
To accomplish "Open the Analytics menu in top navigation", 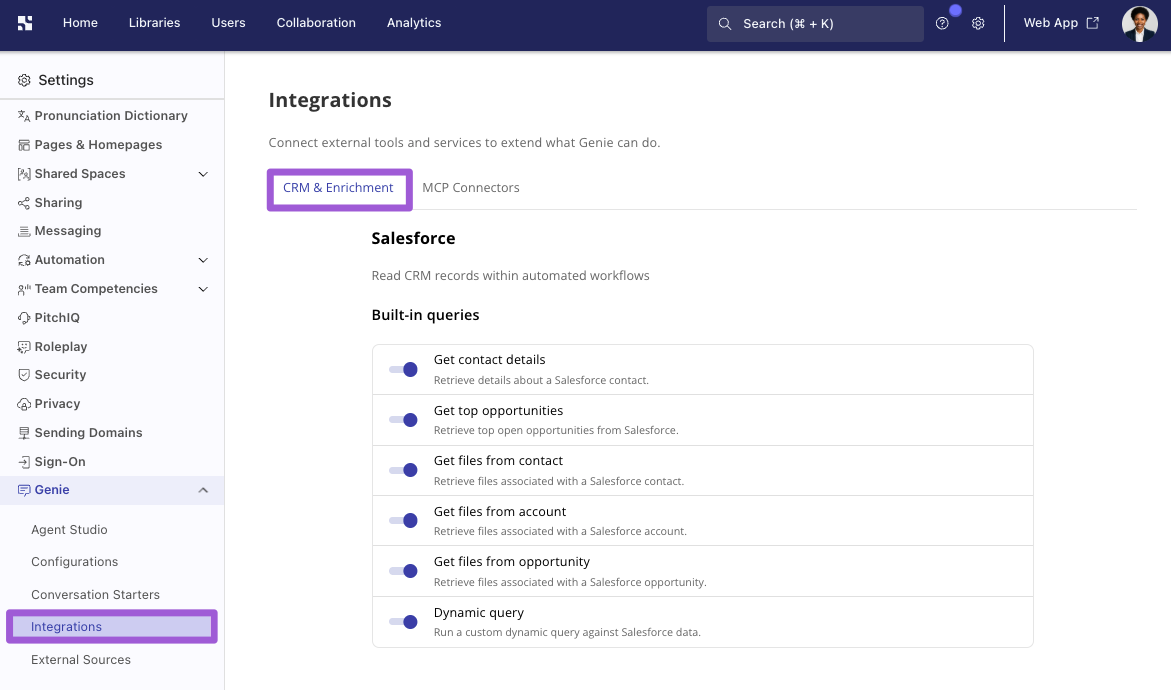I will 414,23.
